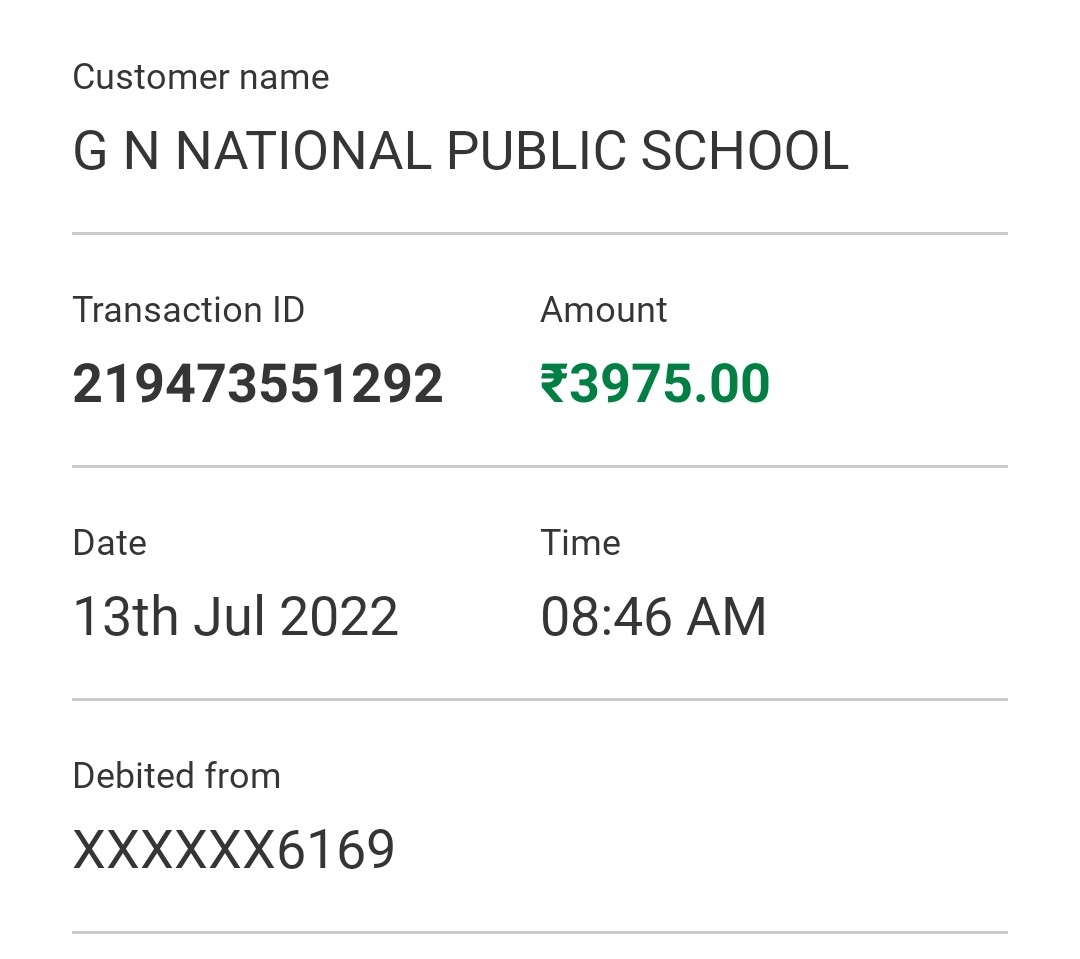Click the Transaction ID label
This screenshot has height=959, width=1080.
tap(188, 309)
